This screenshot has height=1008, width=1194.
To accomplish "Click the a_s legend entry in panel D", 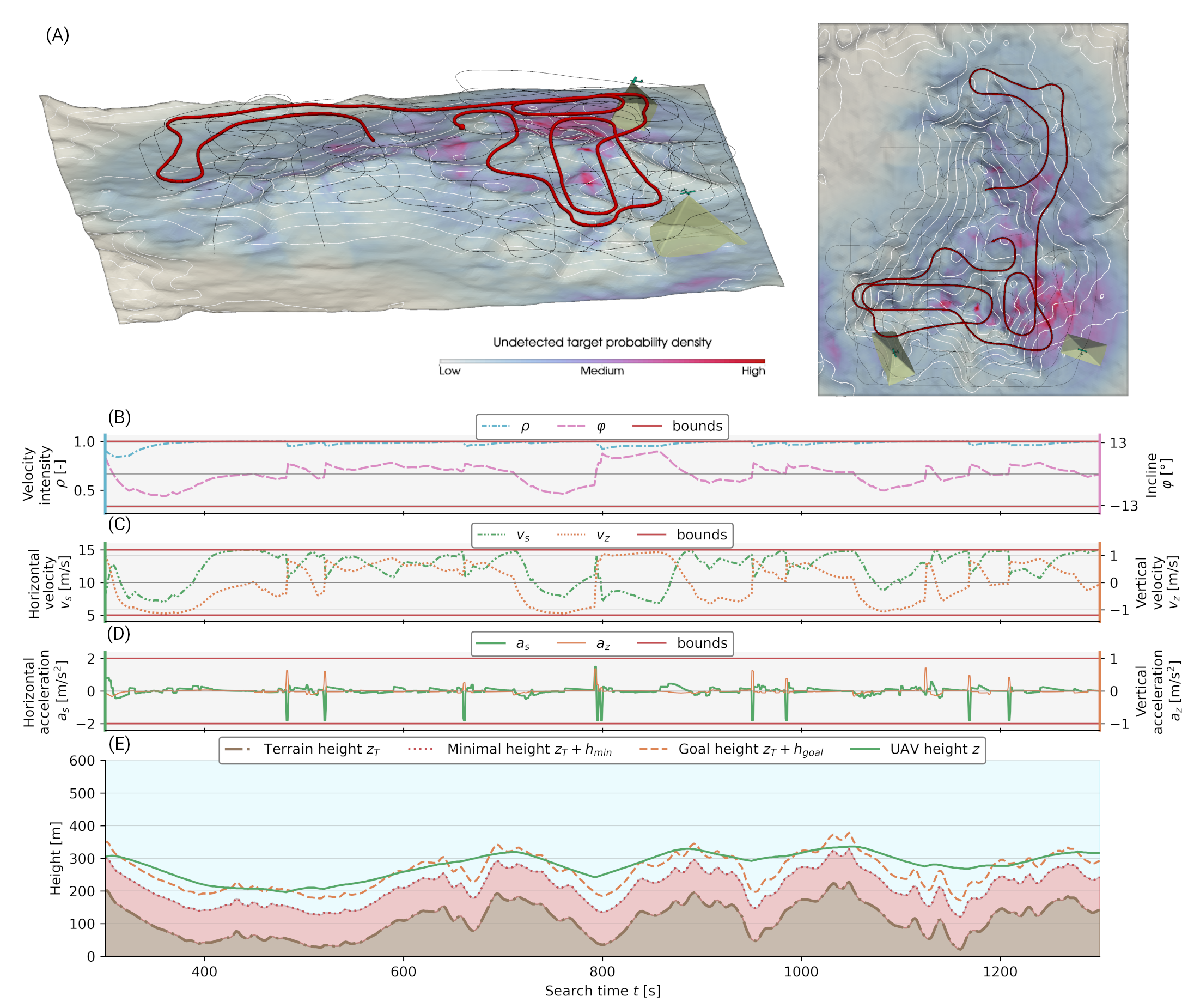I will [x=503, y=643].
